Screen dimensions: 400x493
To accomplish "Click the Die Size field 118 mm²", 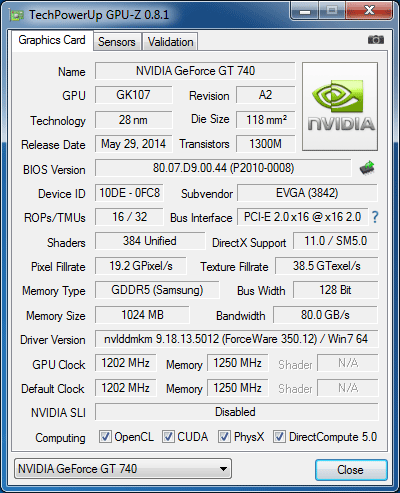I will (x=266, y=120).
